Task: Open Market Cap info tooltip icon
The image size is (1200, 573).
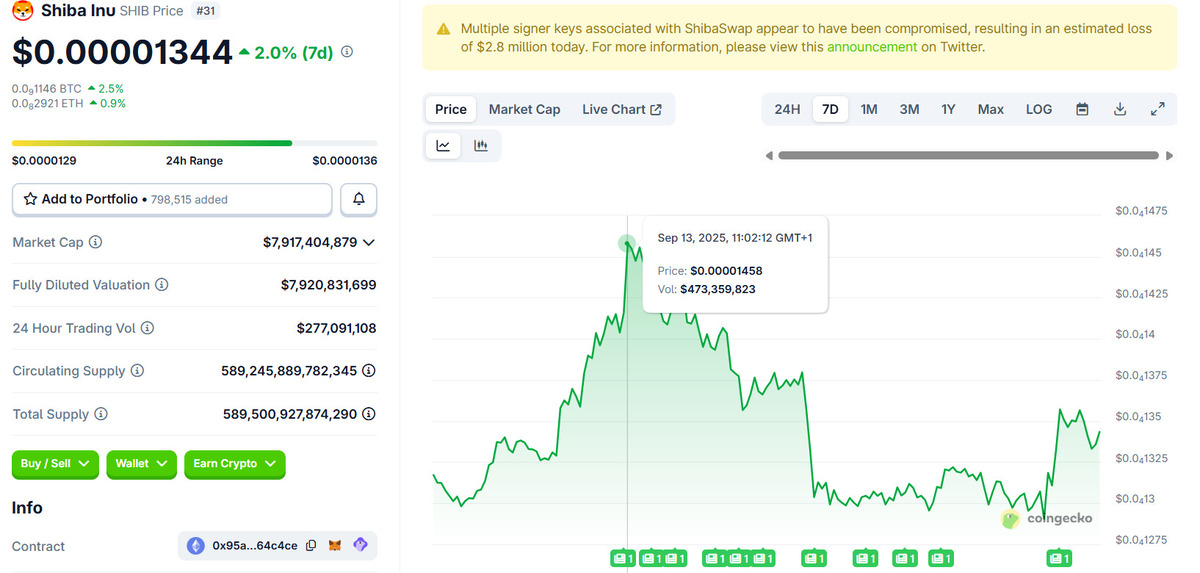Action: click(96, 242)
